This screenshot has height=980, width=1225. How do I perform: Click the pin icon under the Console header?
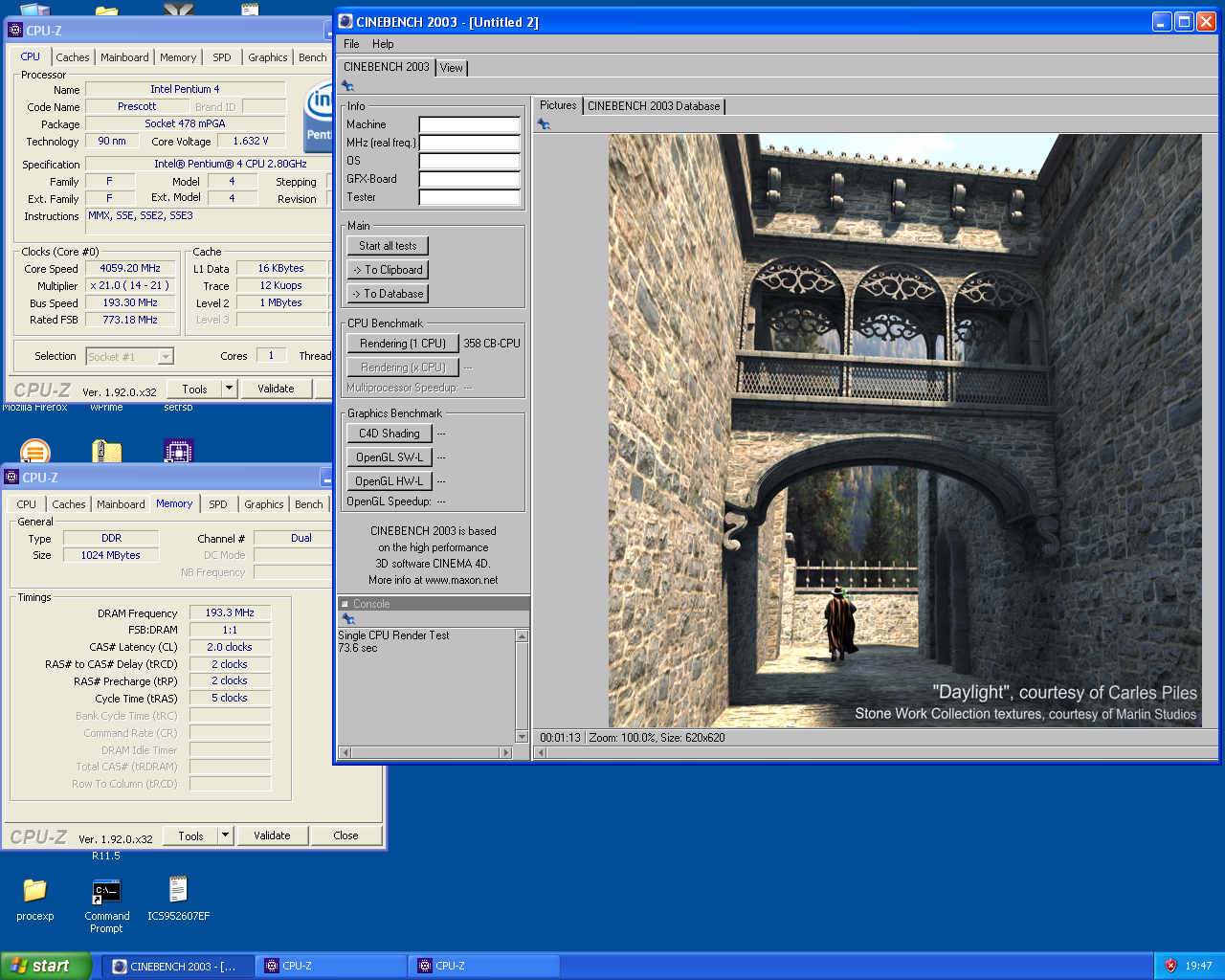click(x=348, y=619)
